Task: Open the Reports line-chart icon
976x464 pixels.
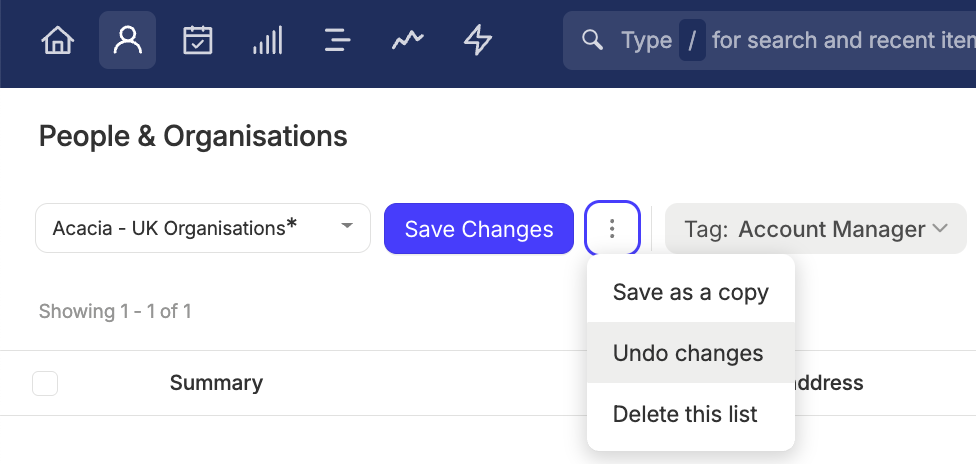Action: tap(408, 40)
